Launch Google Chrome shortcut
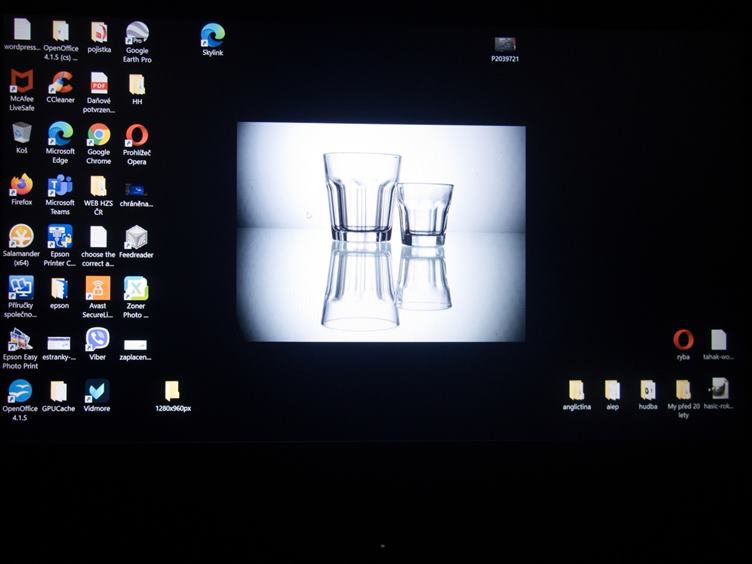 (99, 135)
